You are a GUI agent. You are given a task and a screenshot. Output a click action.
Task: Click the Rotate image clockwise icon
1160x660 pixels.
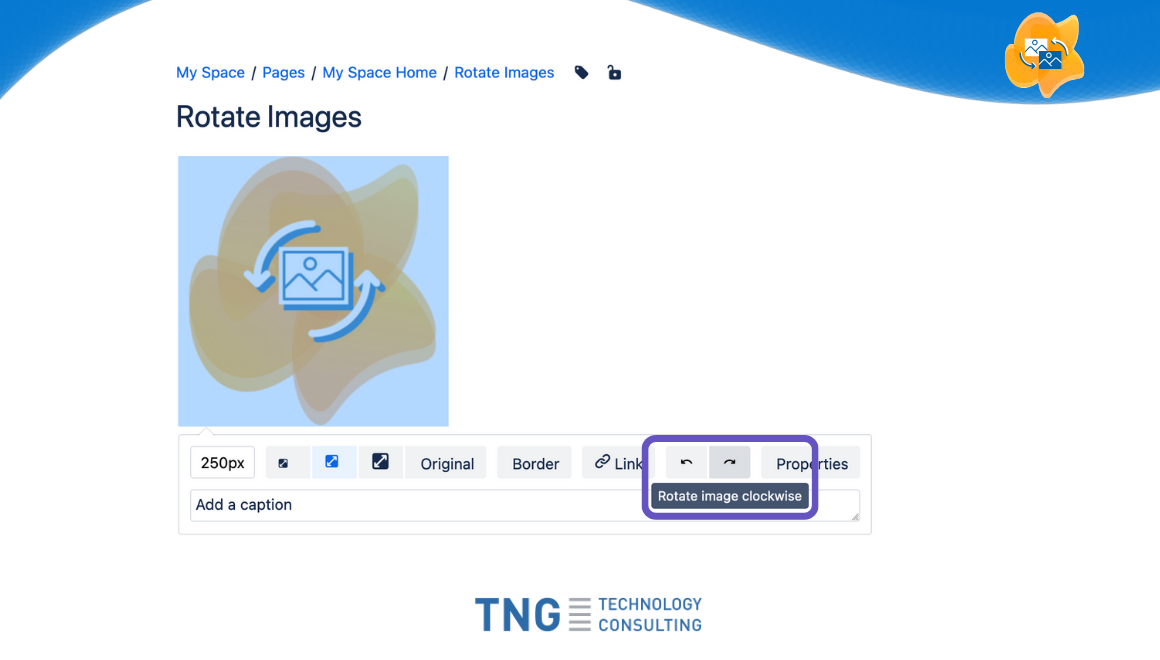coord(729,462)
